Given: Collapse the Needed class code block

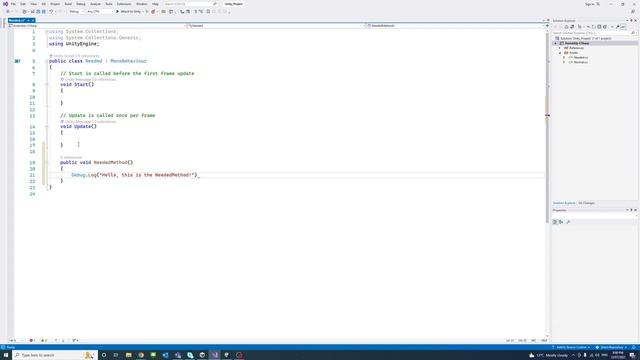Looking at the screenshot, I should [x=47, y=61].
